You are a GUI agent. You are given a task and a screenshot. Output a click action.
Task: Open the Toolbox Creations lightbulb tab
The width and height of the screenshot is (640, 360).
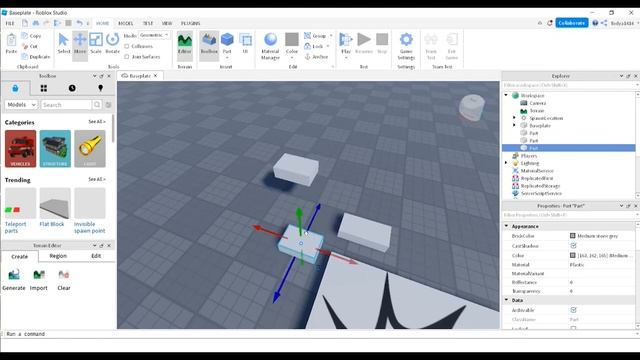(100, 88)
